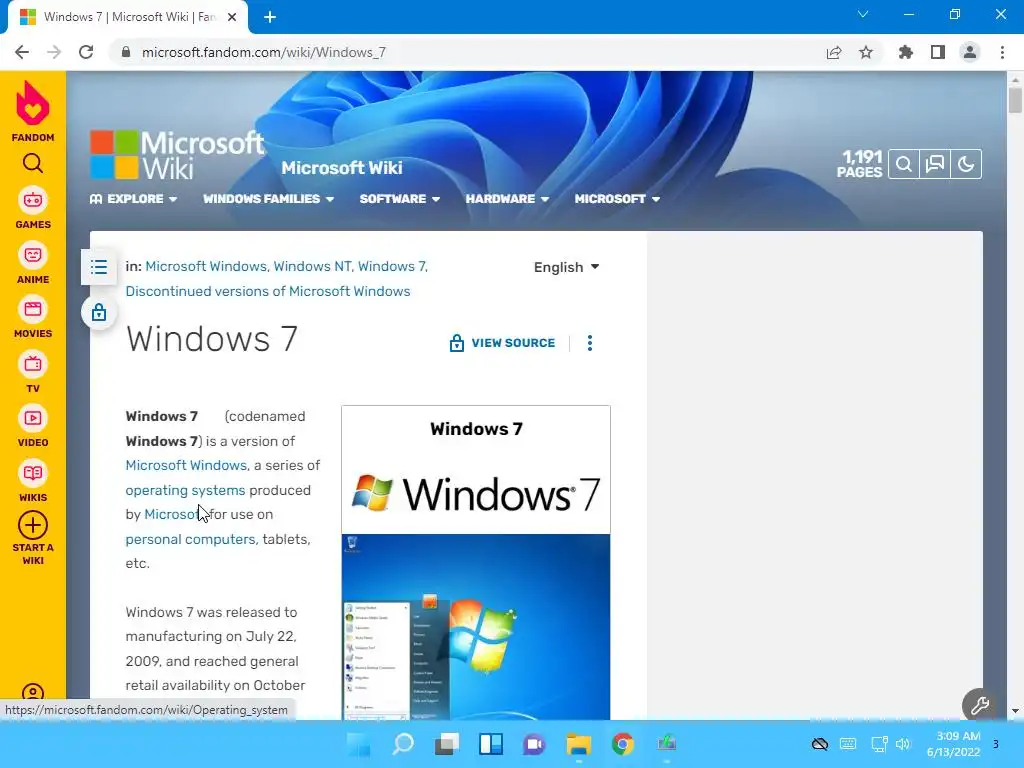Open Windows NT category link
This screenshot has width=1024, height=768.
point(312,266)
